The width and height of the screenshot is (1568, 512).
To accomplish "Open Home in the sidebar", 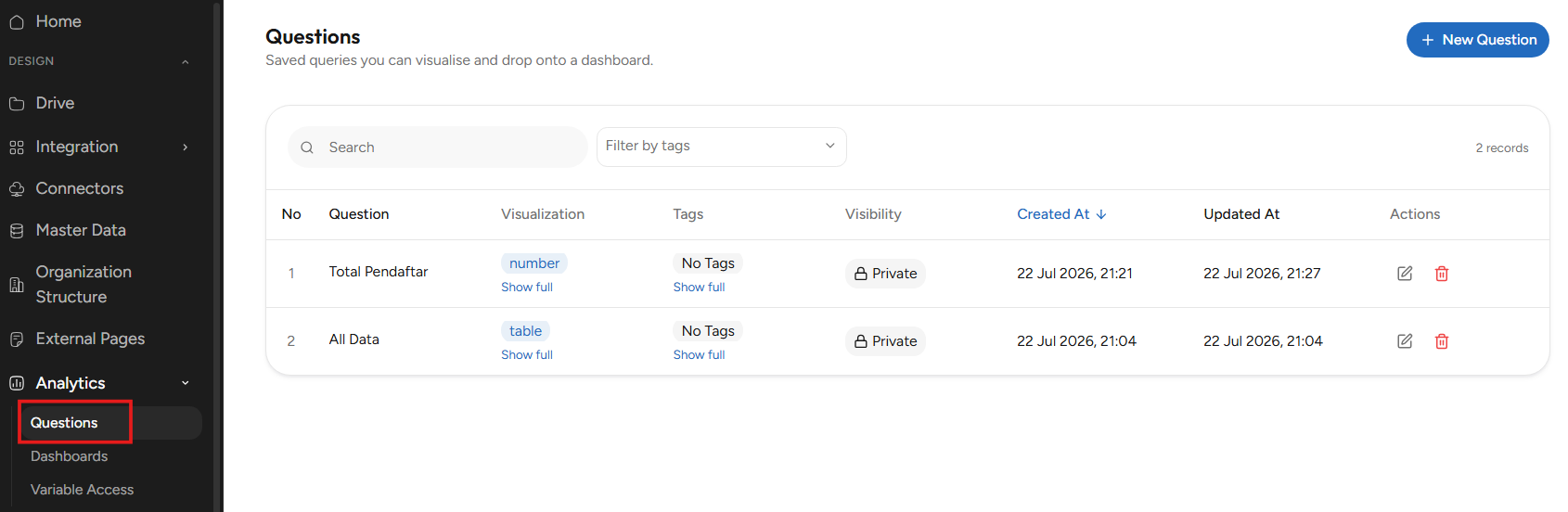I will tap(58, 21).
